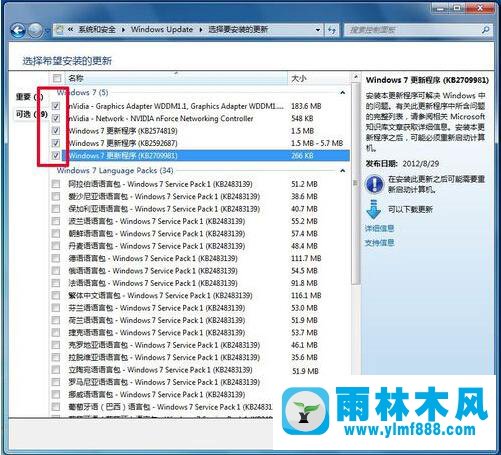This screenshot has width=501, height=455.
Task: Select the 重要 updates tab
Action: click(x=30, y=97)
